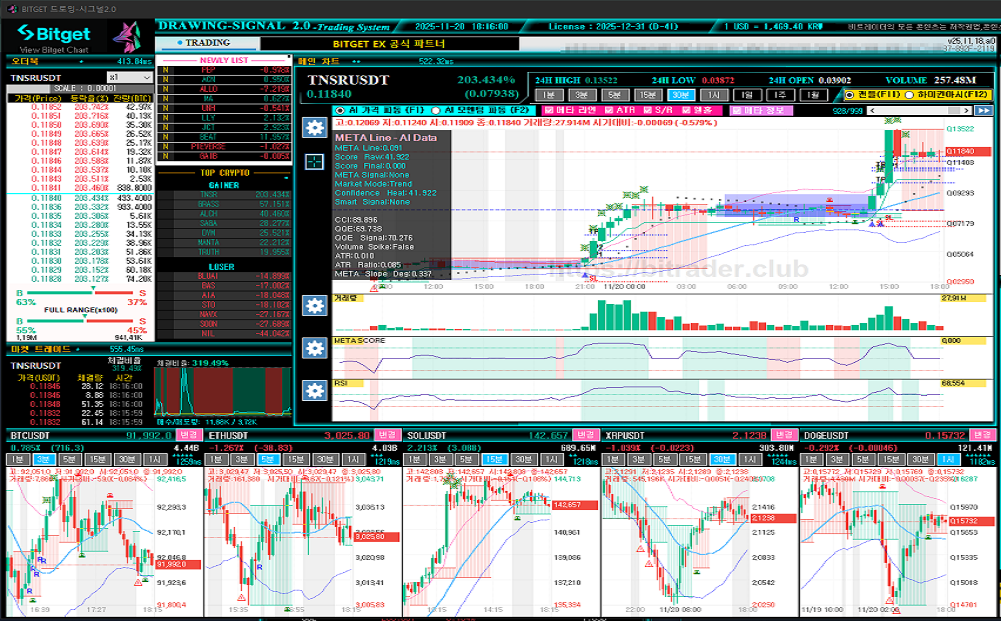The image size is (1001, 621).
Task: Select 15-minute timeframe on SOLUSDT mini chart
Action: click(x=493, y=460)
